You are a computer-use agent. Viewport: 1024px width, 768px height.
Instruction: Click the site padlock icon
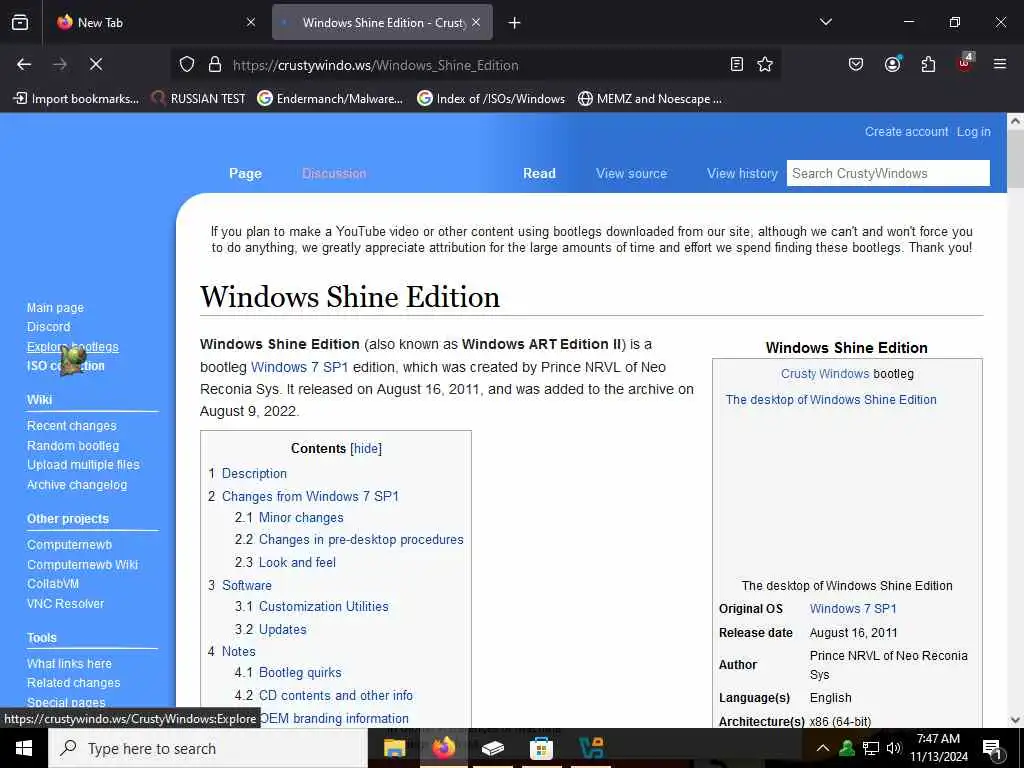pos(214,65)
